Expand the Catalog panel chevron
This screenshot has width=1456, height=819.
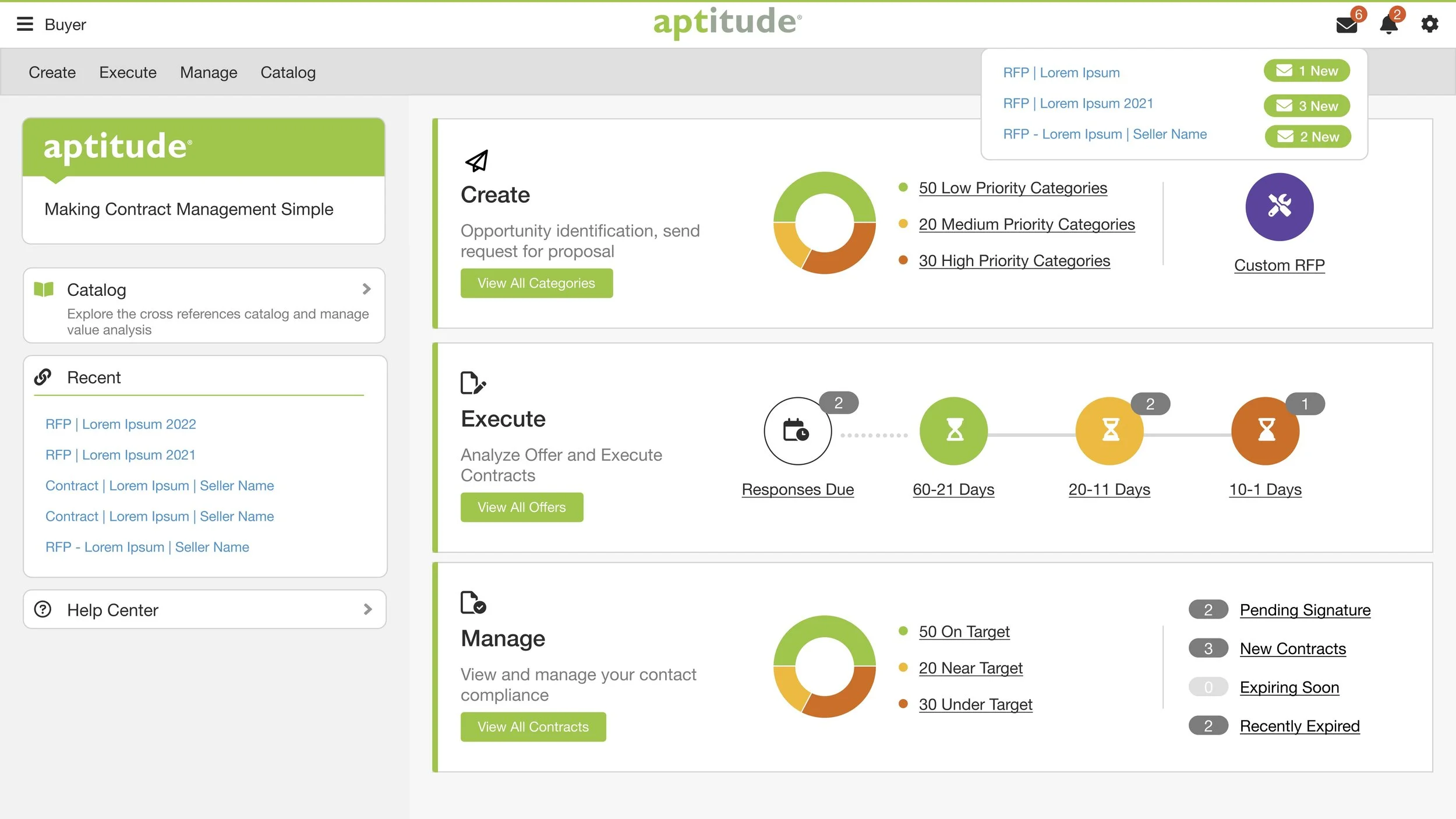366,289
